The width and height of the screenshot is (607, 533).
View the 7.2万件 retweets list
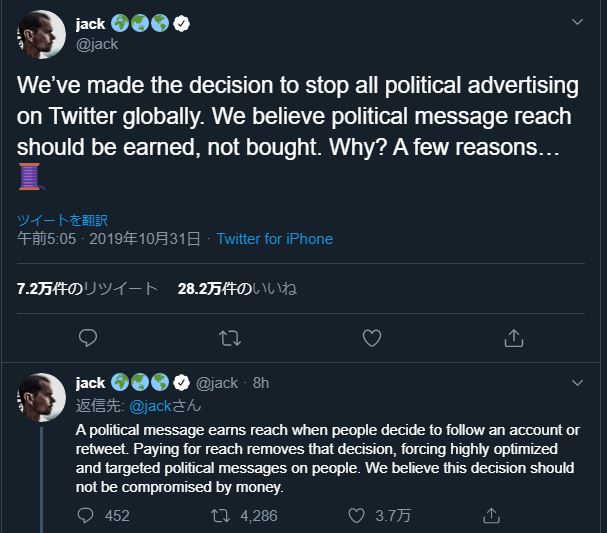click(87, 289)
